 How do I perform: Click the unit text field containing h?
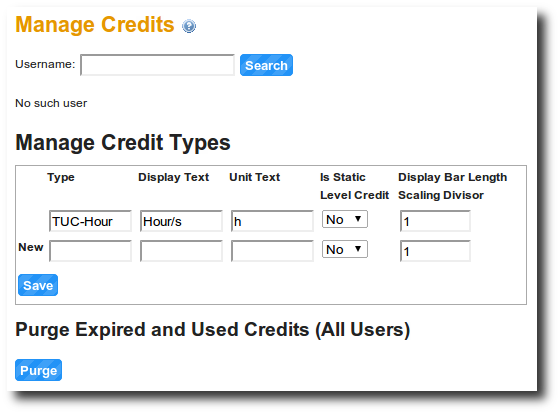coord(272,221)
